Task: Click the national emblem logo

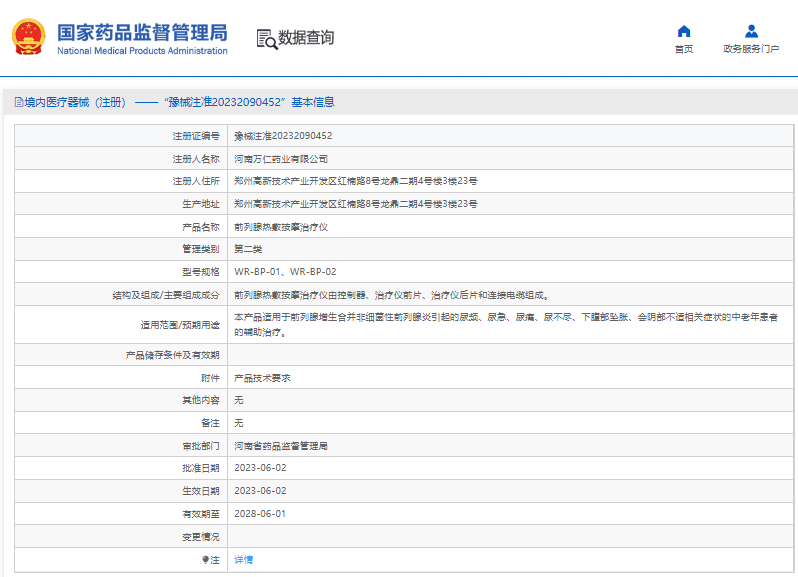Action: coord(28,37)
